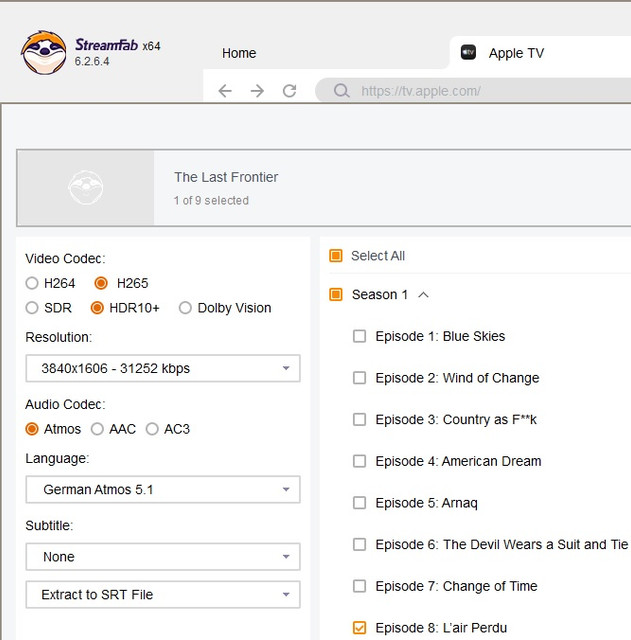Click The Last Frontier thumbnail placeholder
631x640 pixels.
tap(86, 187)
